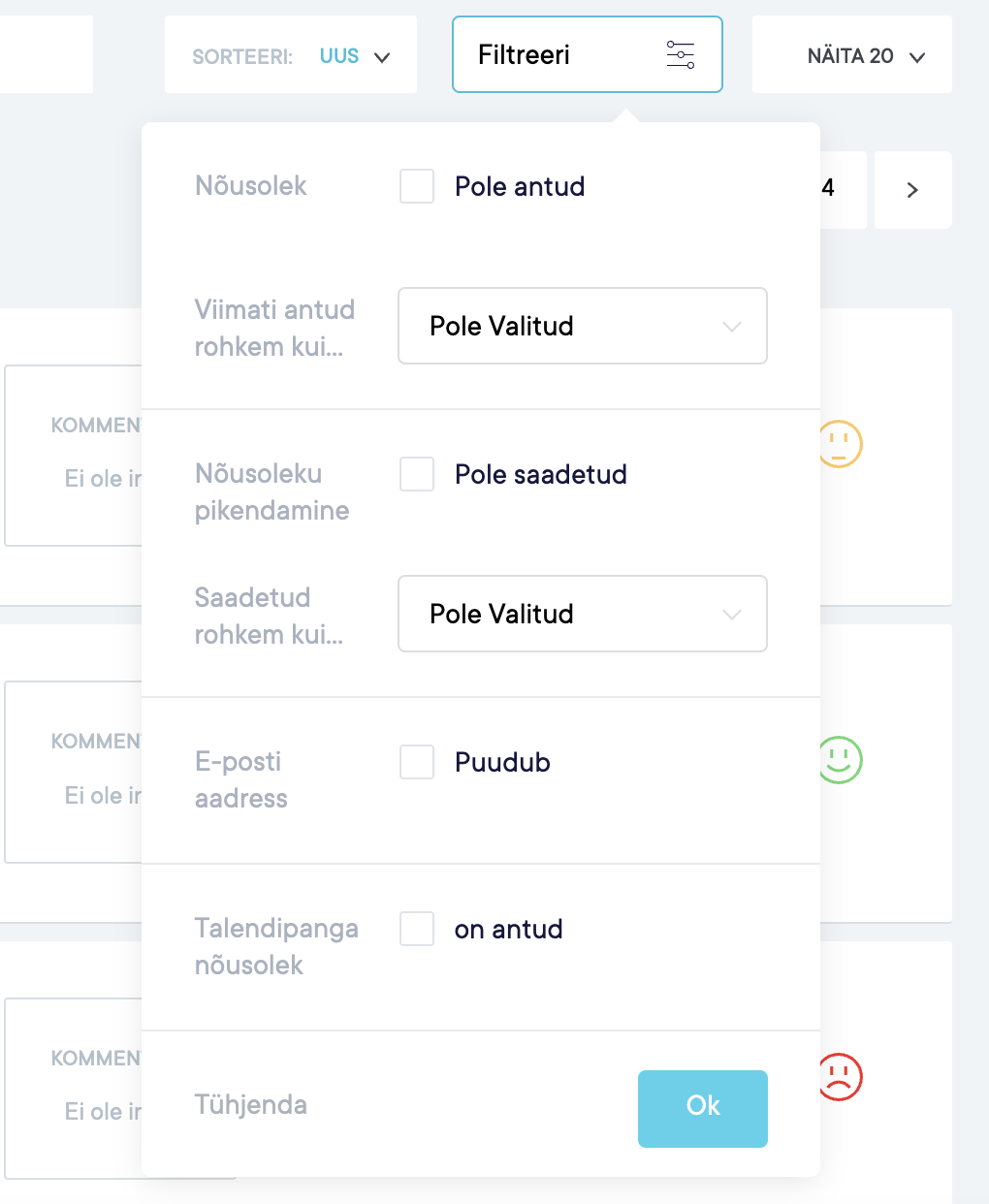Toggle 'on antud' Talendipanga checkbox
Image resolution: width=989 pixels, height=1204 pixels.
(x=417, y=929)
